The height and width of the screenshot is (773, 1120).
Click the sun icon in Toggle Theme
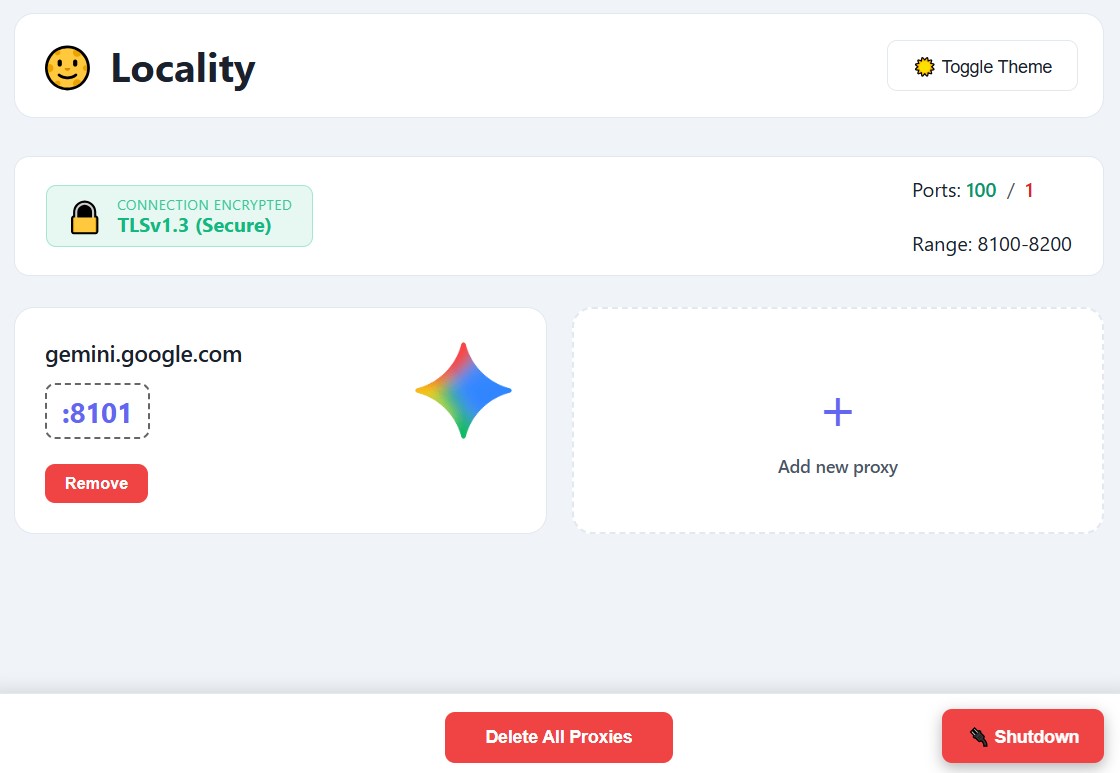pyautogui.click(x=924, y=67)
